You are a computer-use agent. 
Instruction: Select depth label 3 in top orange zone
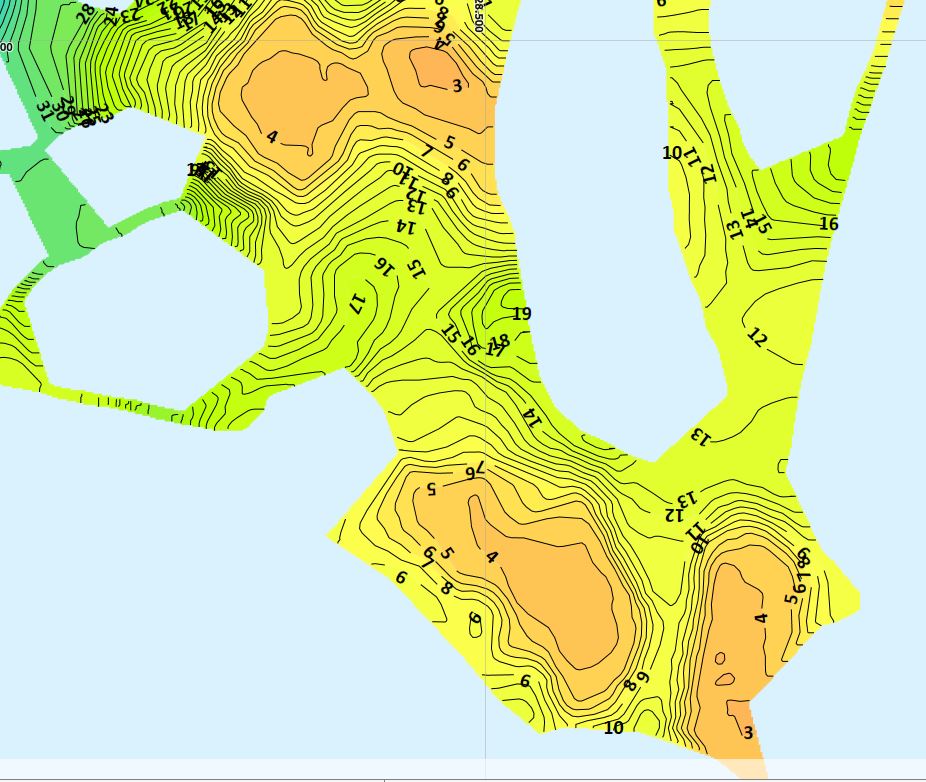[457, 86]
